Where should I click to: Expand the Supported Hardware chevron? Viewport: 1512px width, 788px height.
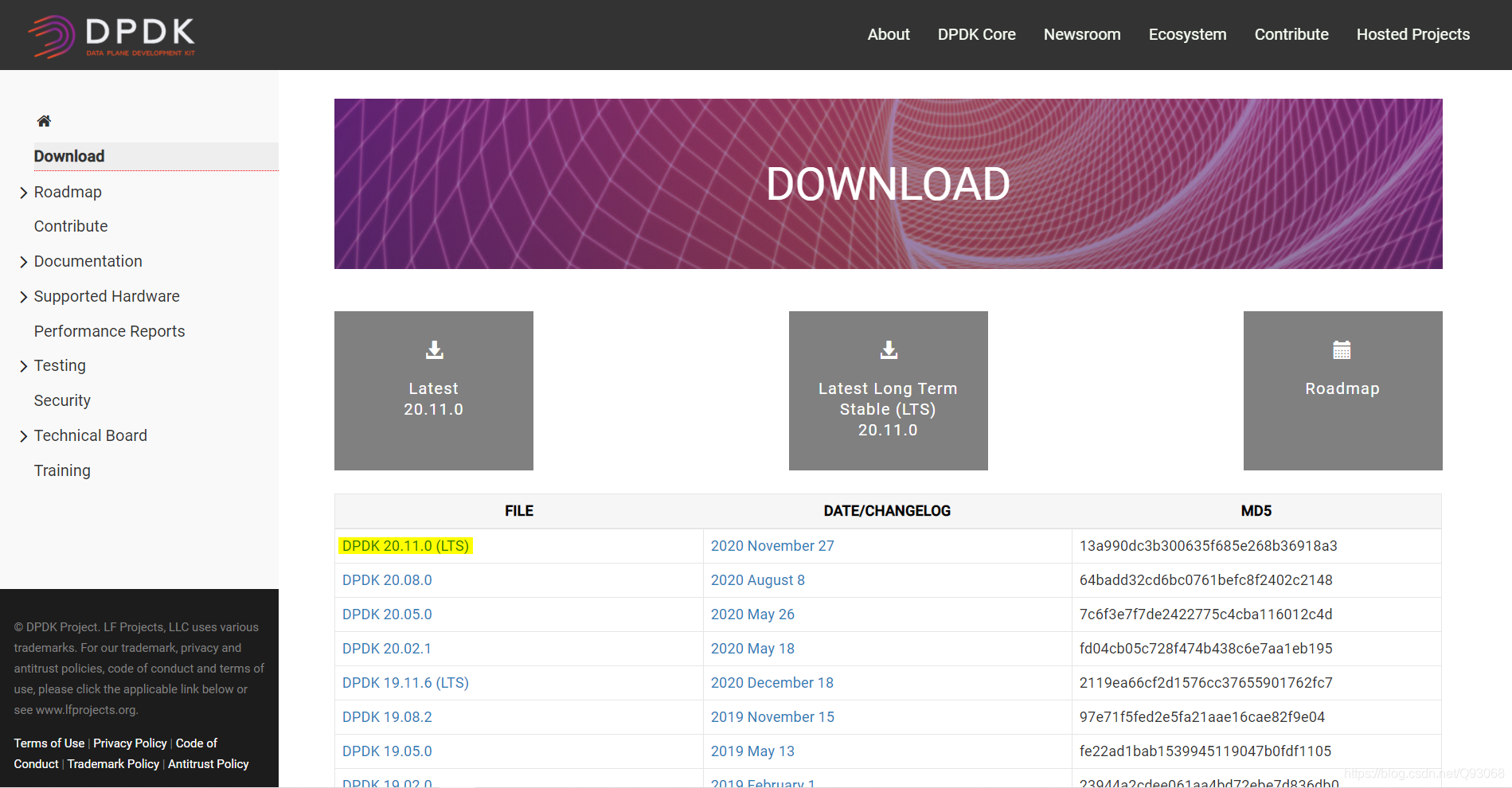[x=23, y=297]
